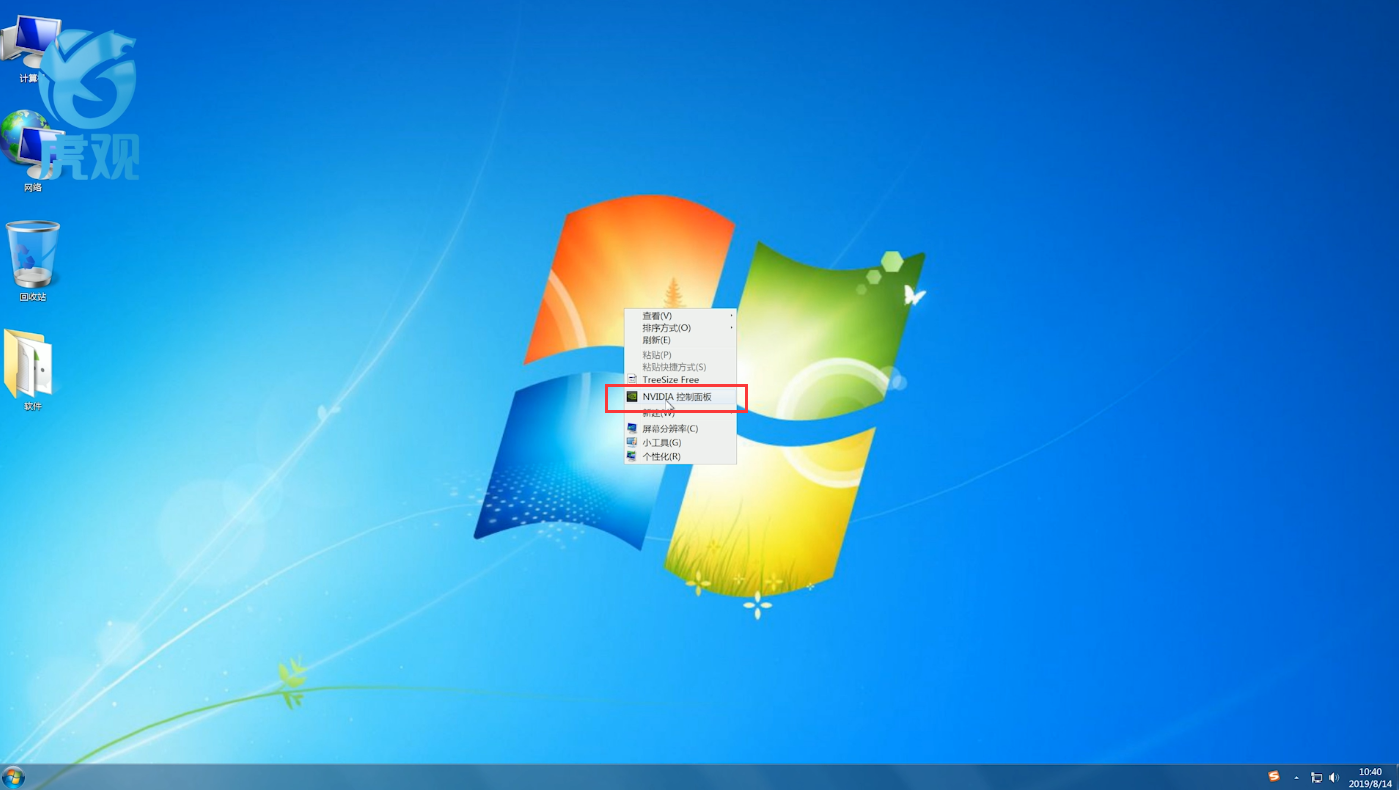This screenshot has height=790, width=1399.
Task: Open the volume speaker tray icon
Action: (x=1333, y=778)
